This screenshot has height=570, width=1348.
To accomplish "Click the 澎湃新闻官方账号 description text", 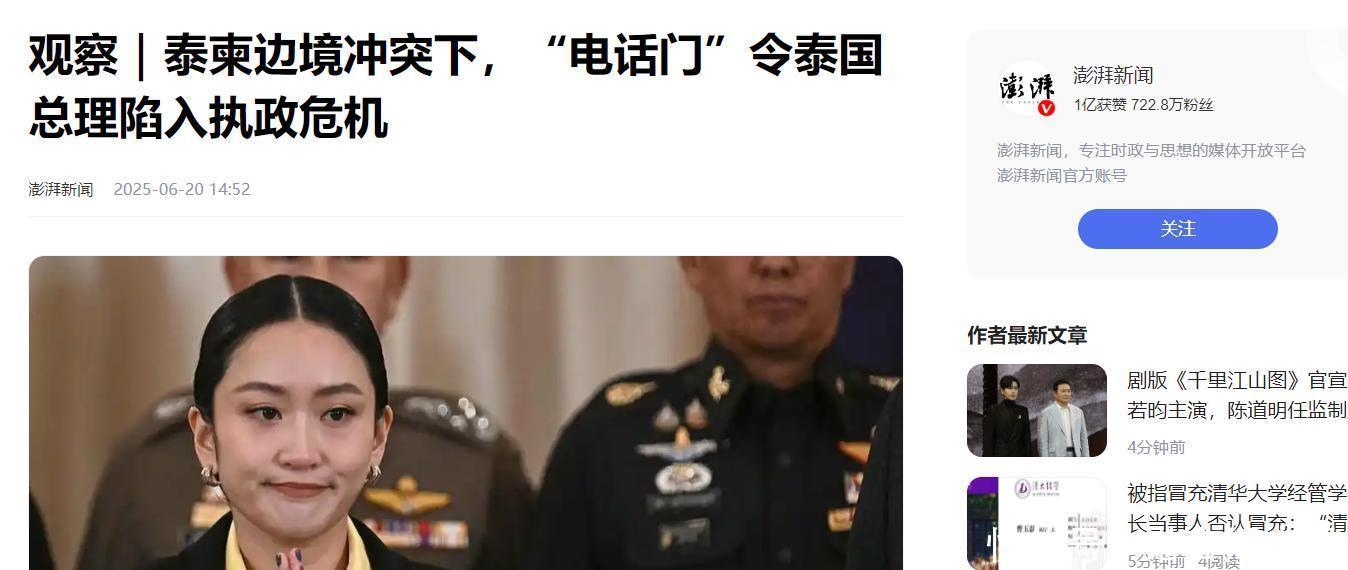I will (1062, 175).
